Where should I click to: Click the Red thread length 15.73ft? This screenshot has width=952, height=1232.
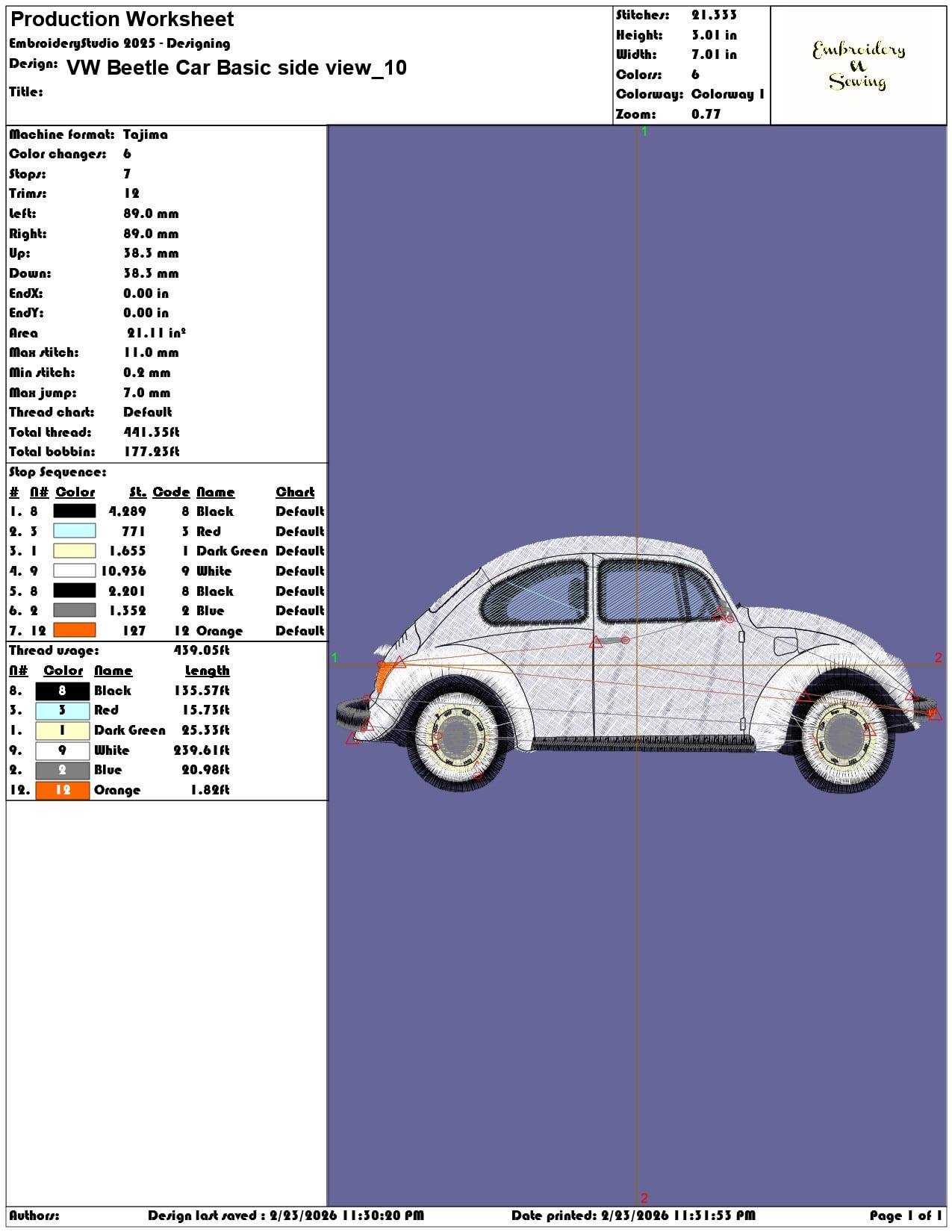tap(205, 710)
